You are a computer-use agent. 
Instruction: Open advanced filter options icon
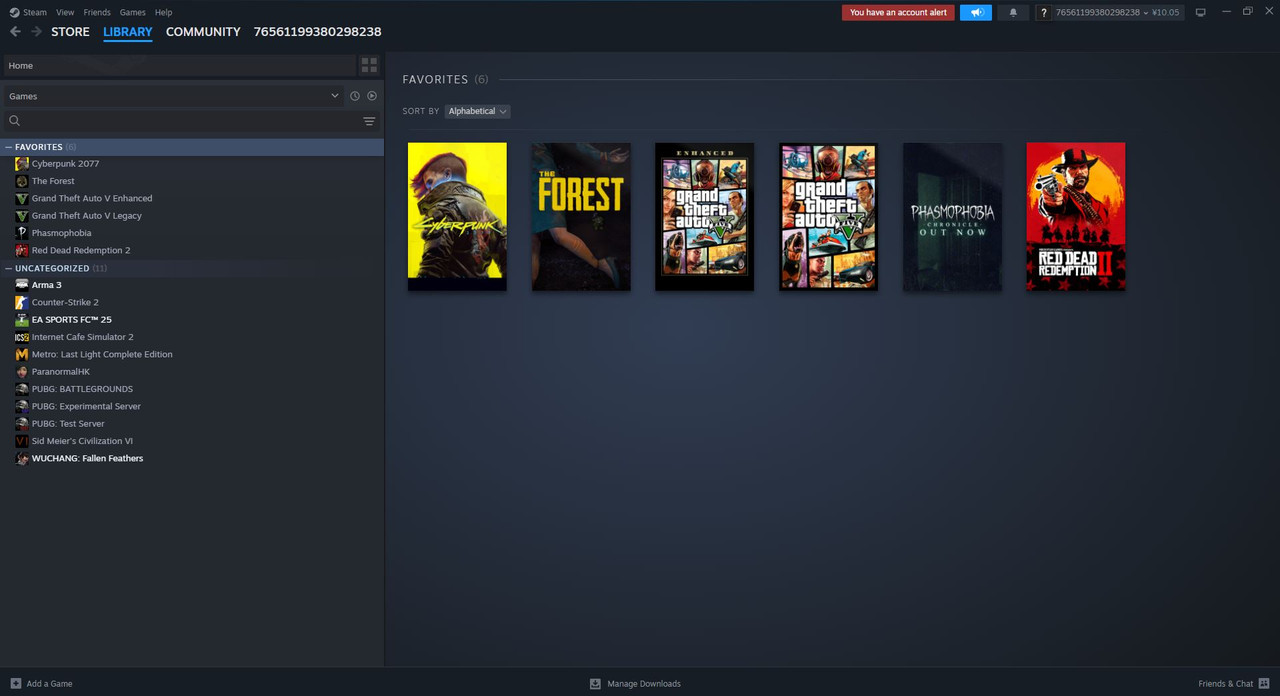[369, 121]
